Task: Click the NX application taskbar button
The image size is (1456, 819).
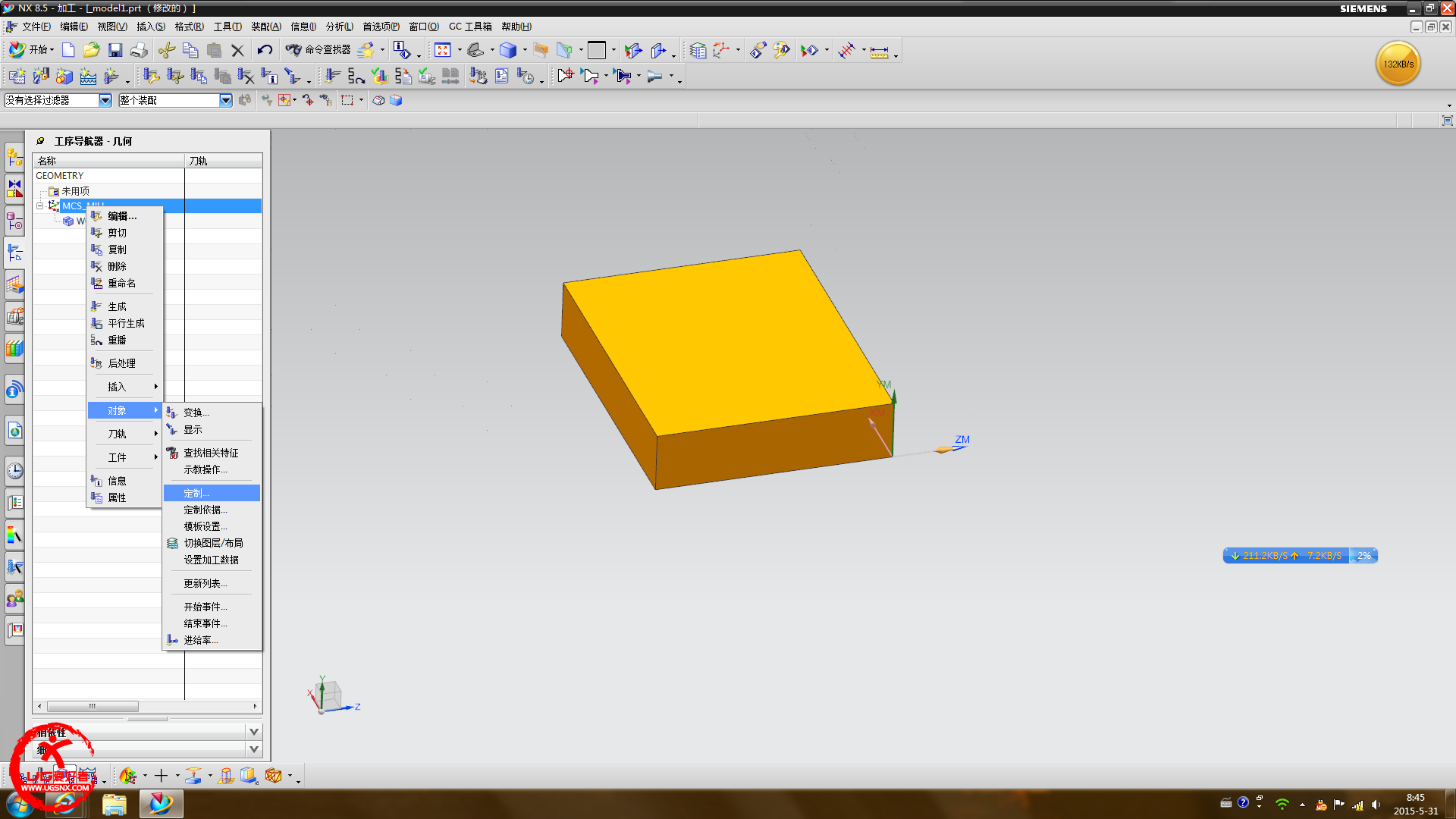Action: point(161,804)
